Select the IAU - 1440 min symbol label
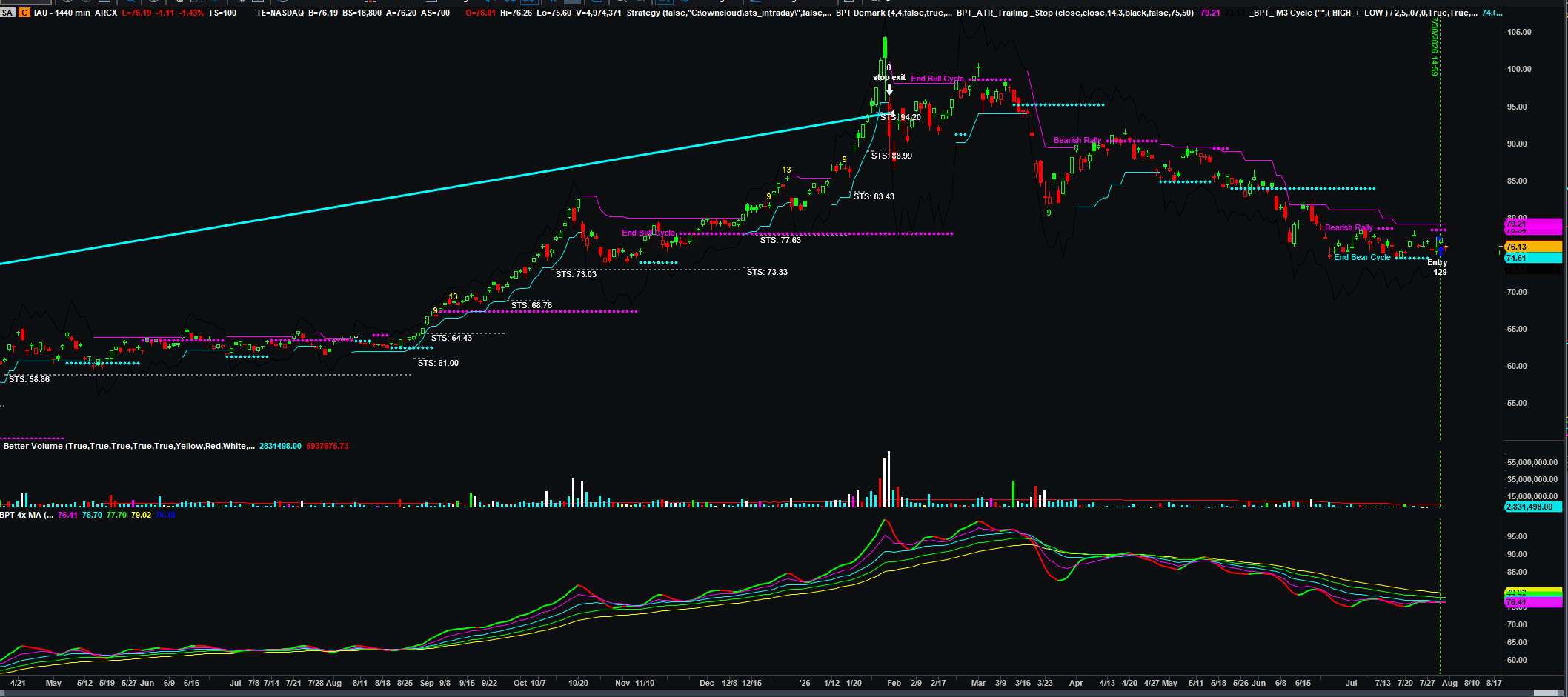The image size is (1568, 697). pos(62,13)
